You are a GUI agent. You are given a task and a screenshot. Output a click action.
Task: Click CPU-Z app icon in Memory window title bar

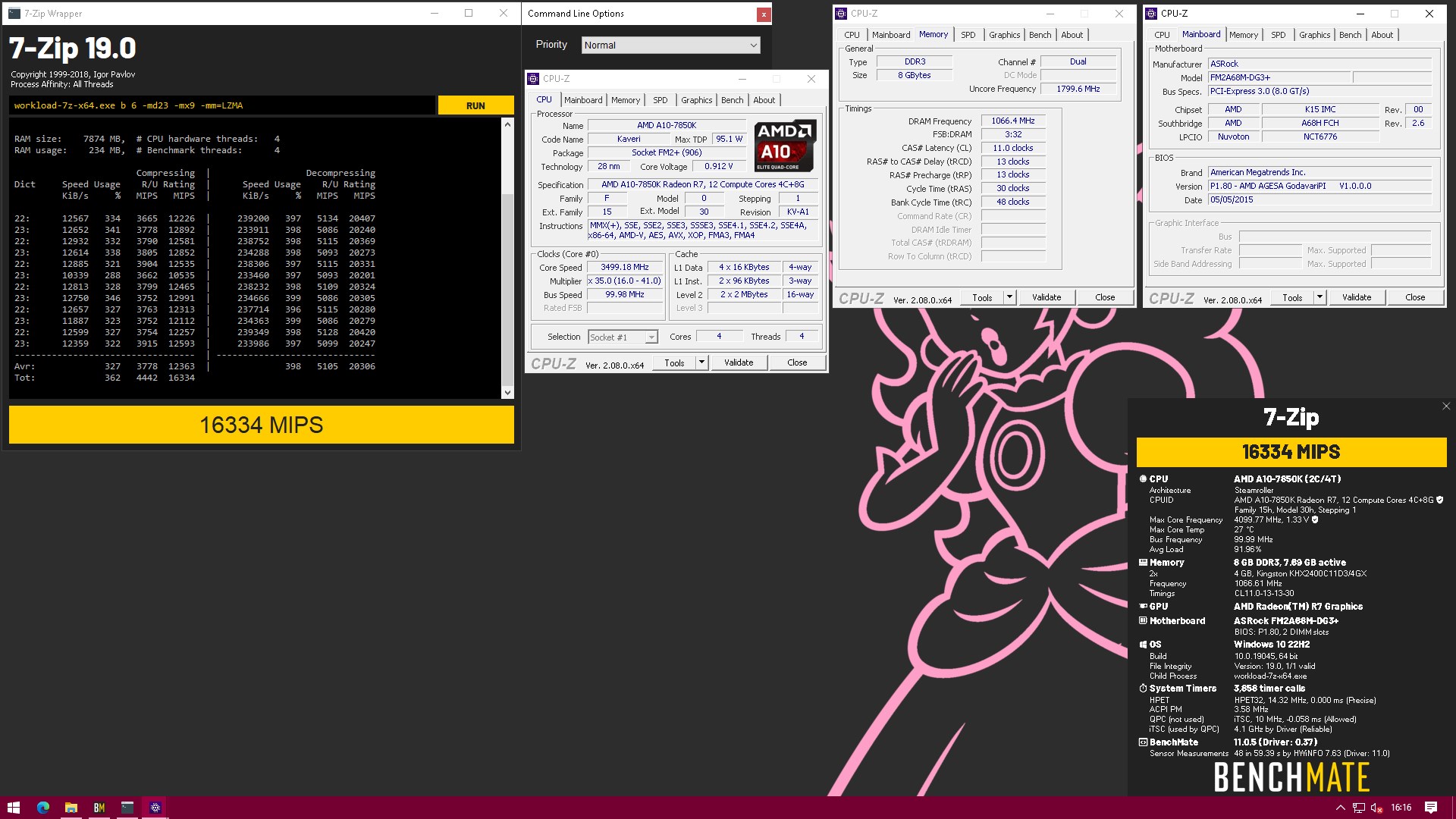click(841, 14)
